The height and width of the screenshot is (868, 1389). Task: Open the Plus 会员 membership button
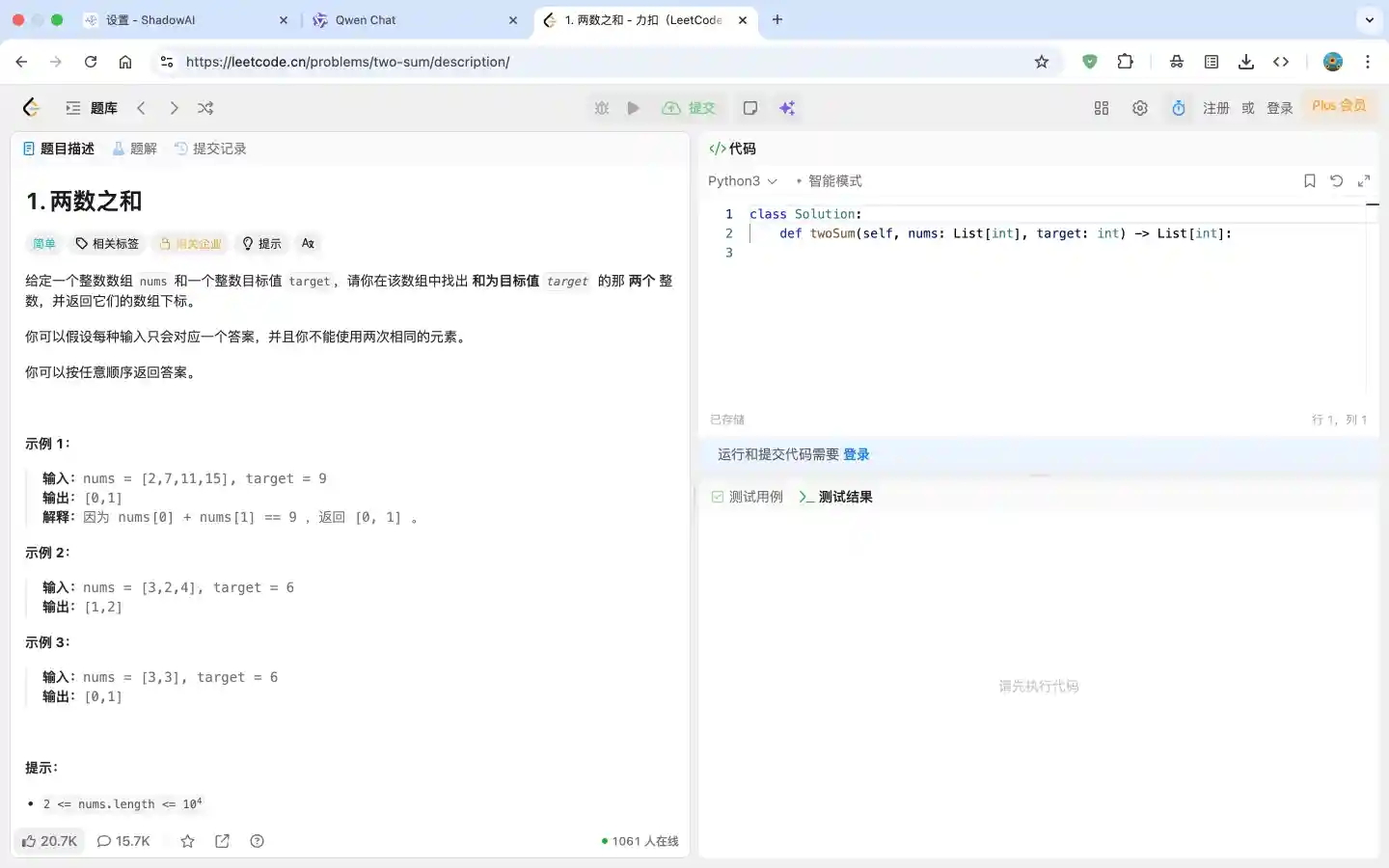[x=1339, y=106]
